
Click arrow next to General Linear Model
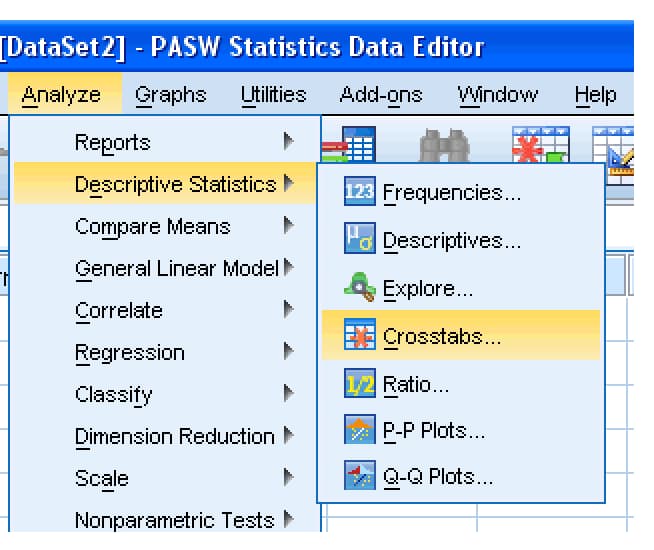289,267
